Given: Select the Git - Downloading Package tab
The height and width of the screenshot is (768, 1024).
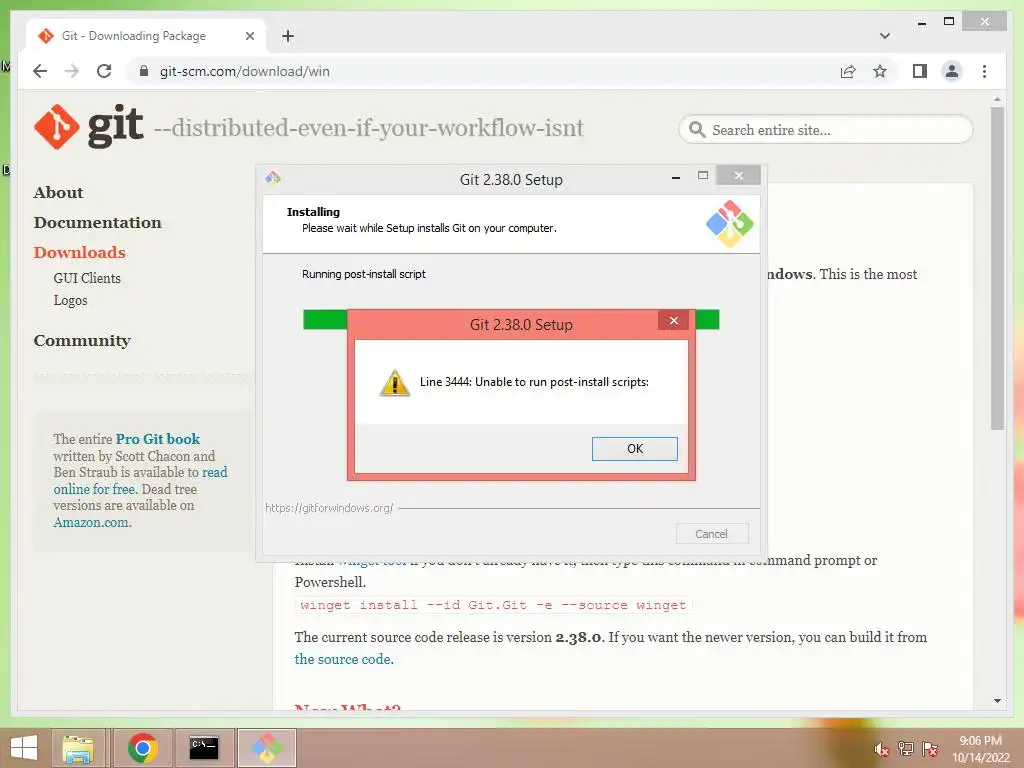Looking at the screenshot, I should tap(146, 36).
